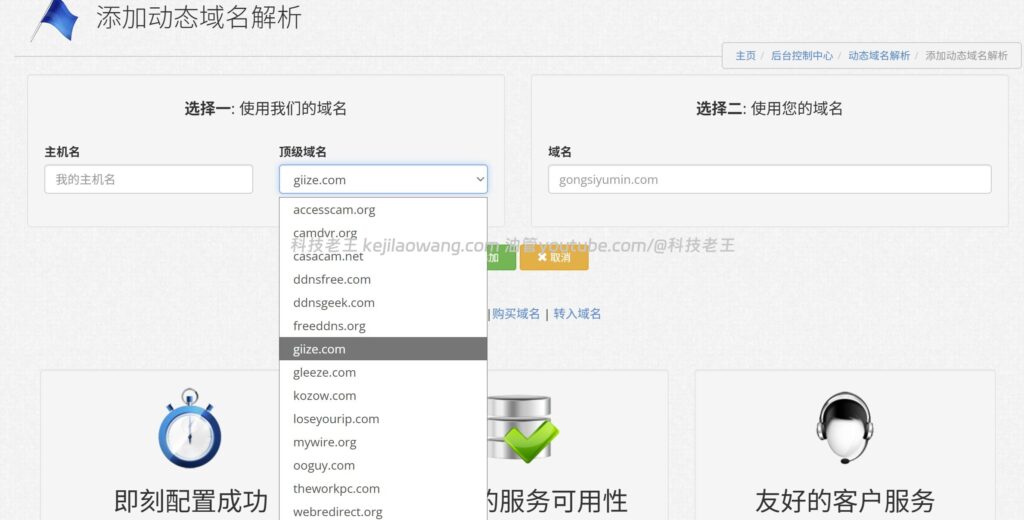Screen dimensions: 1024x520
Task: Choose casacam.net in the dropdown list
Action: tap(383, 256)
